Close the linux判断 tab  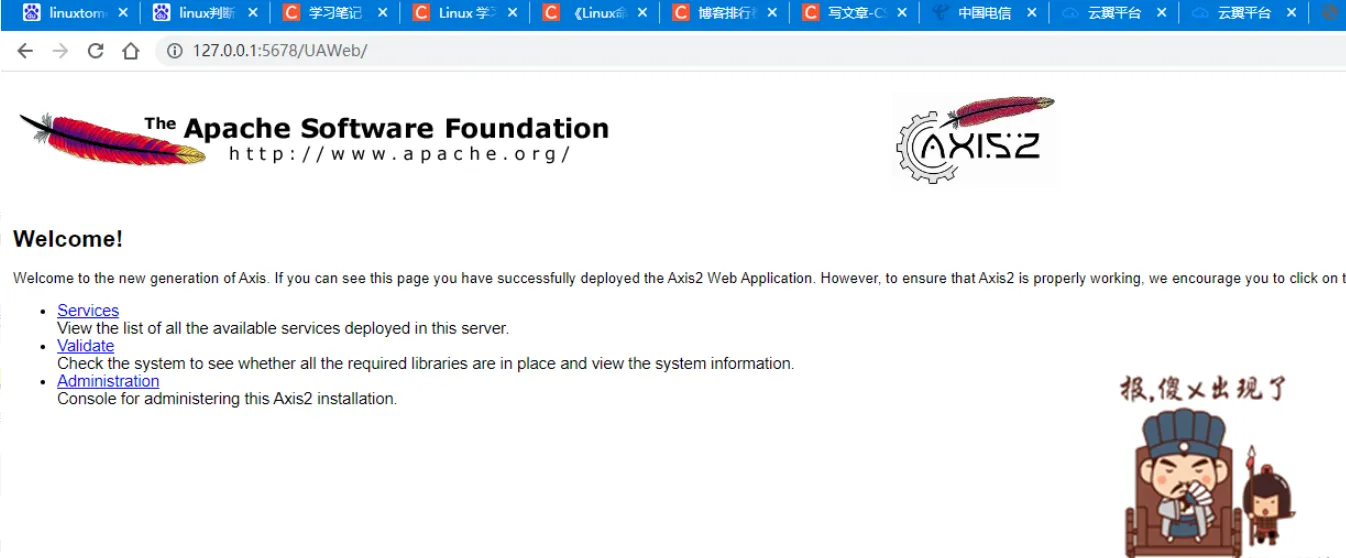point(252,13)
